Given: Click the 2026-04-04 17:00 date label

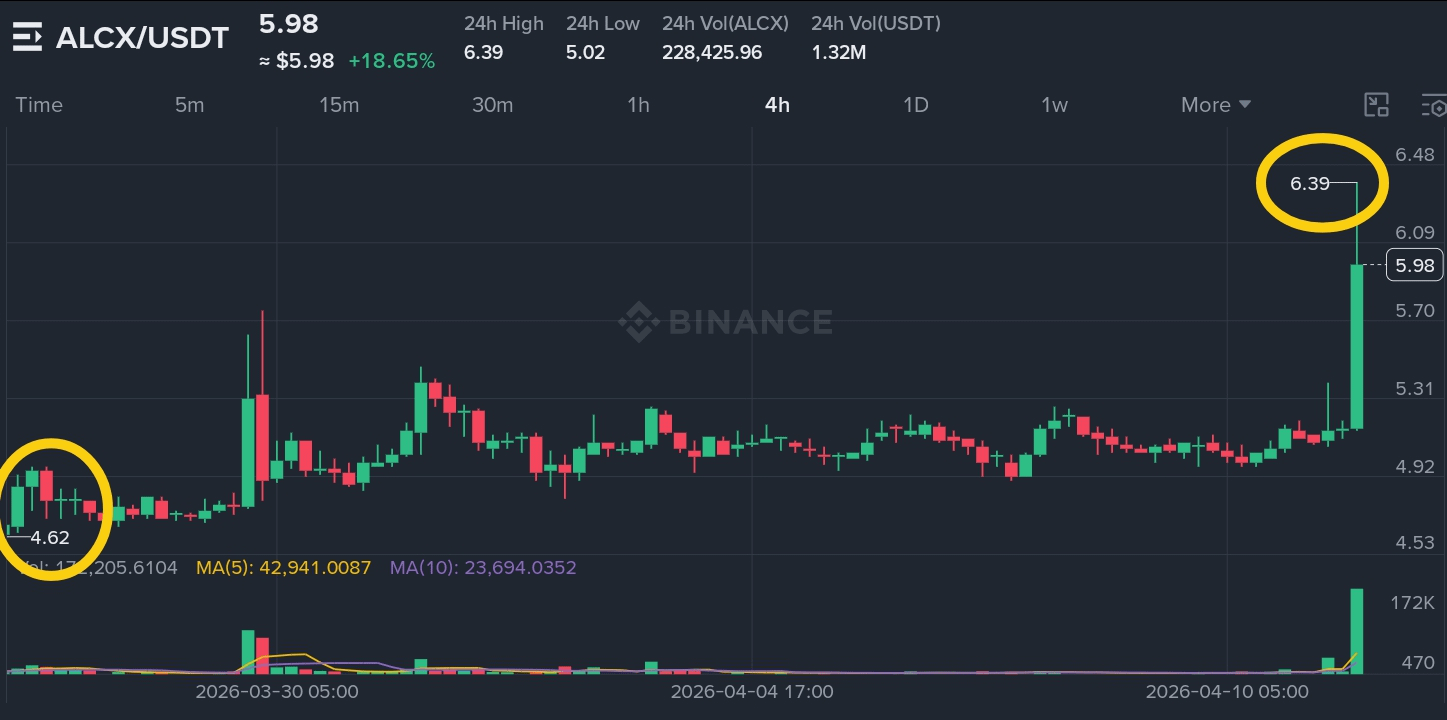Looking at the screenshot, I should coord(752,692).
